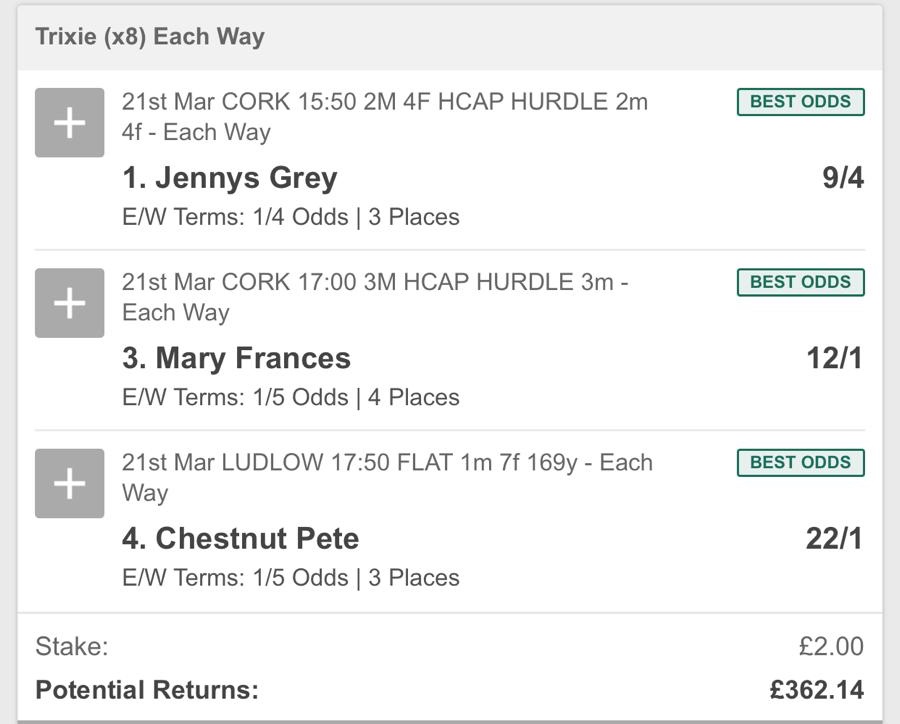Click Best Odds badge for Jennys Grey
Image resolution: width=900 pixels, height=724 pixels.
(x=800, y=102)
